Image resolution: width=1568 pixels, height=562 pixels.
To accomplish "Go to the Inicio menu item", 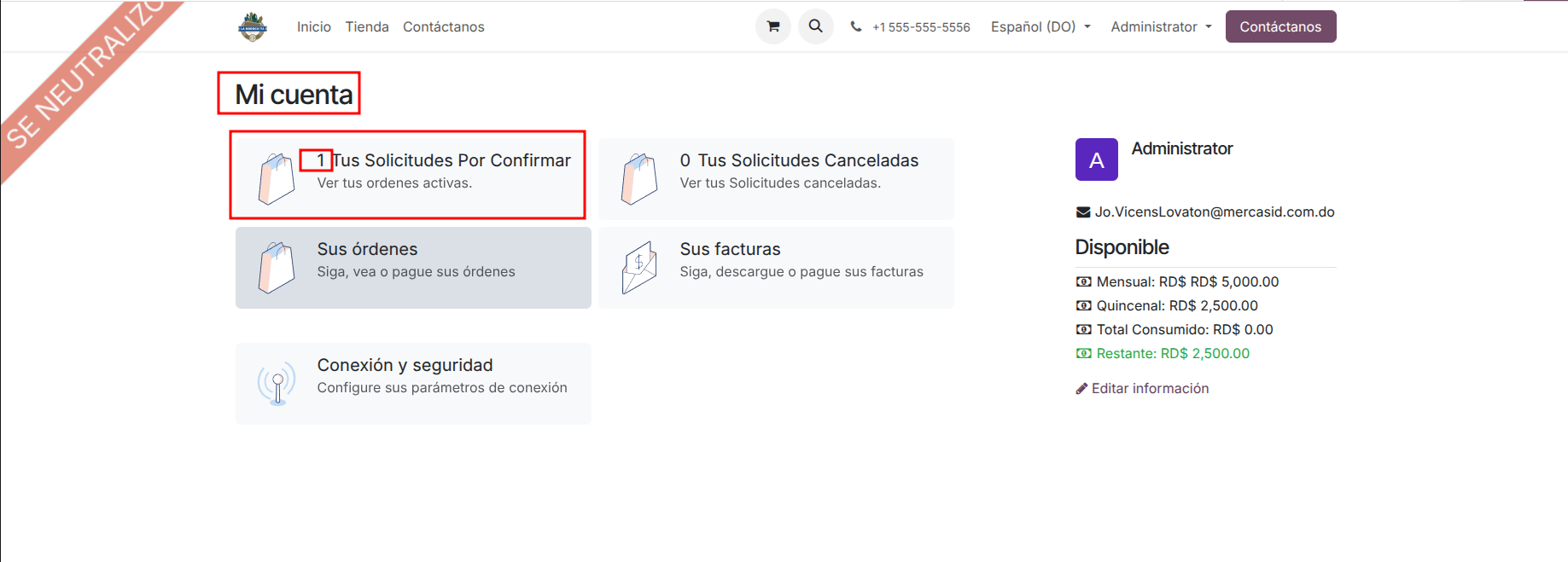I will (313, 27).
